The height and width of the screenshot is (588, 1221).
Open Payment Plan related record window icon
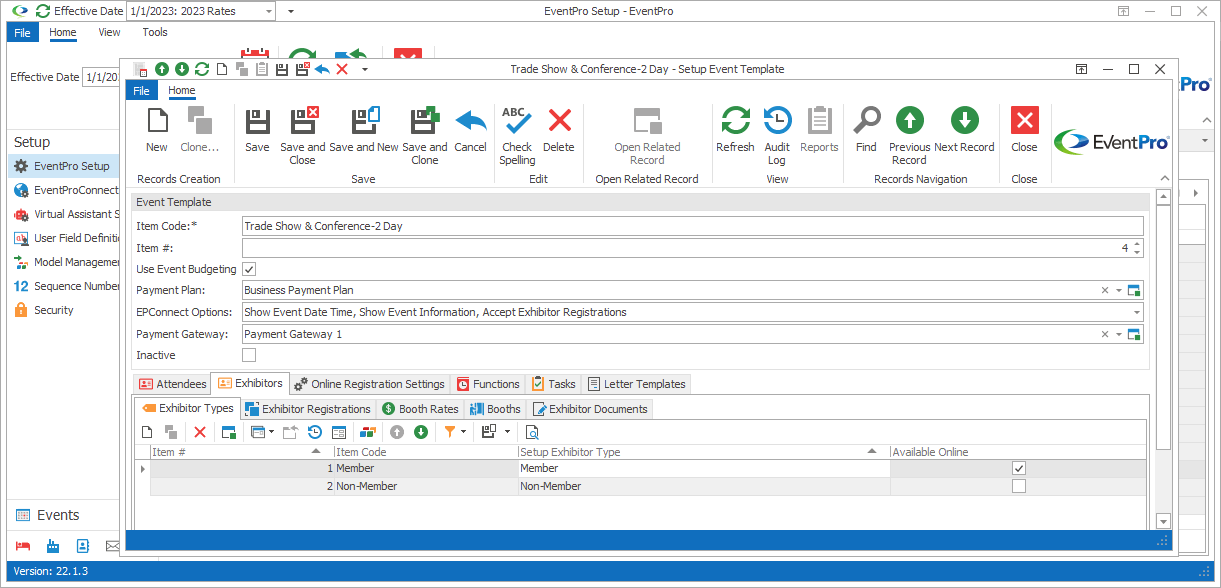(x=1134, y=290)
